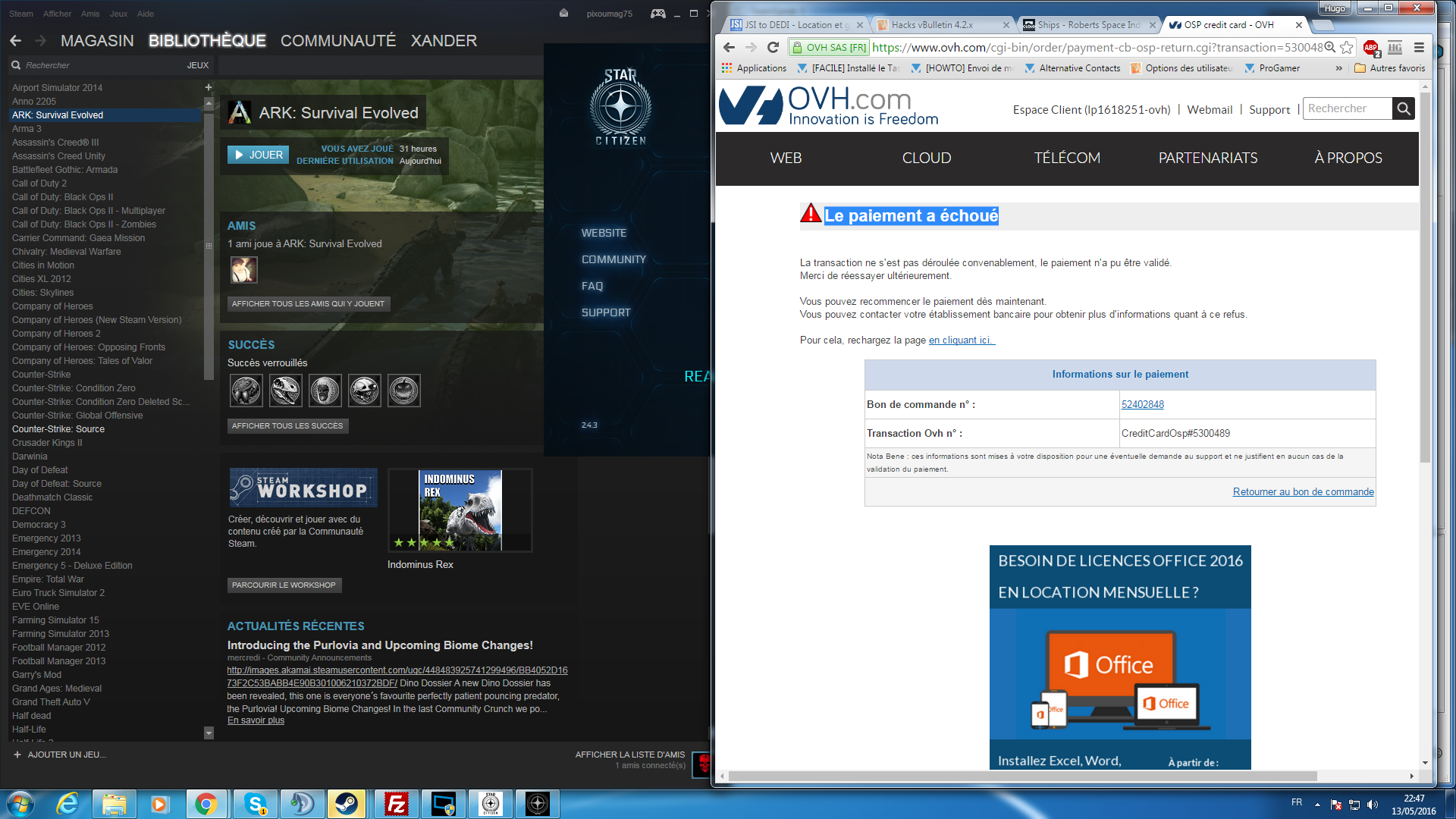Select second locked achievement skull icon

pos(286,391)
